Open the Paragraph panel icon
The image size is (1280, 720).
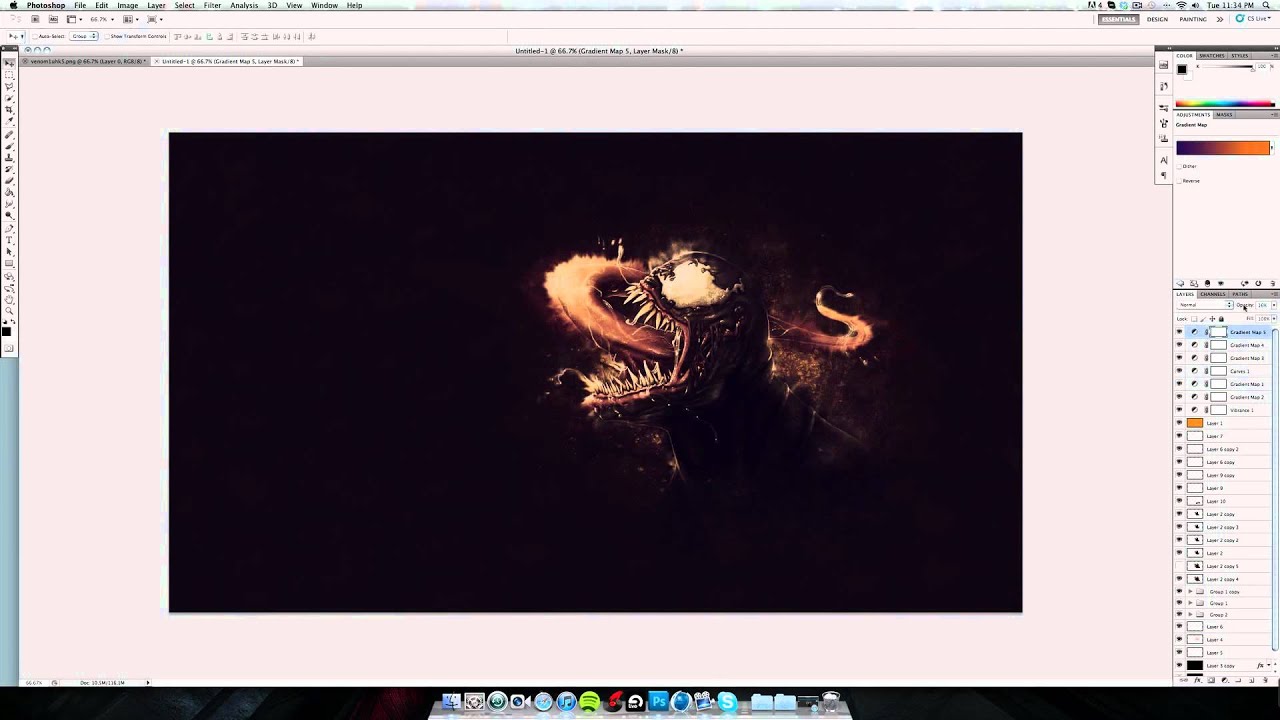point(1164,175)
